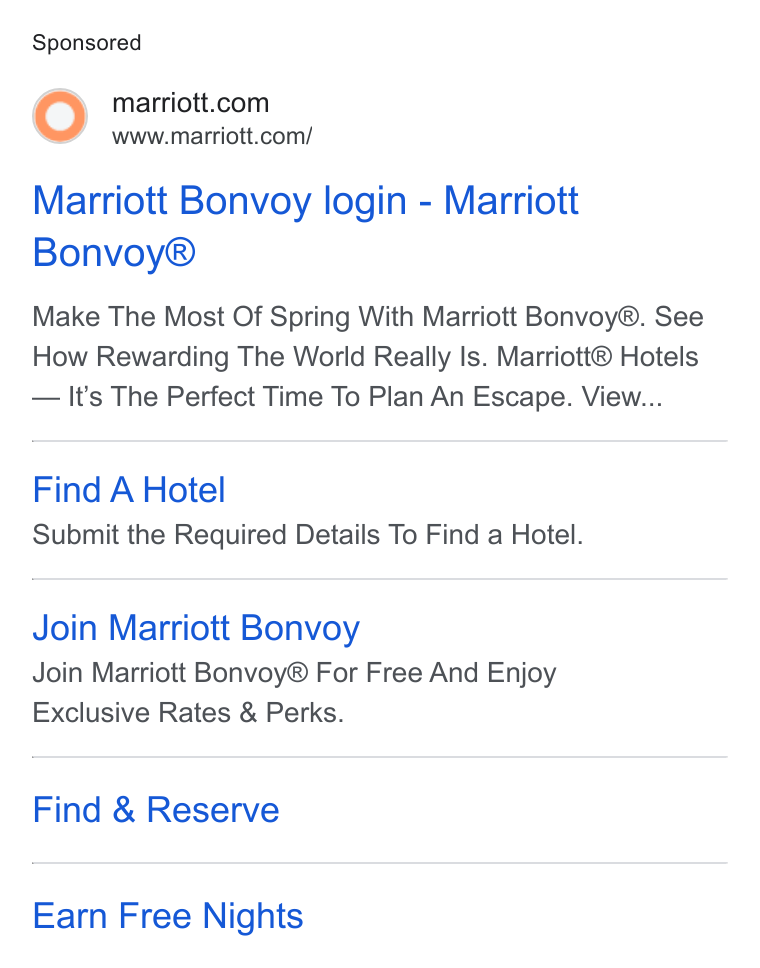Follow the Join Marriott Bonvoy sitelink
This screenshot has height=968, width=760.
[196, 628]
